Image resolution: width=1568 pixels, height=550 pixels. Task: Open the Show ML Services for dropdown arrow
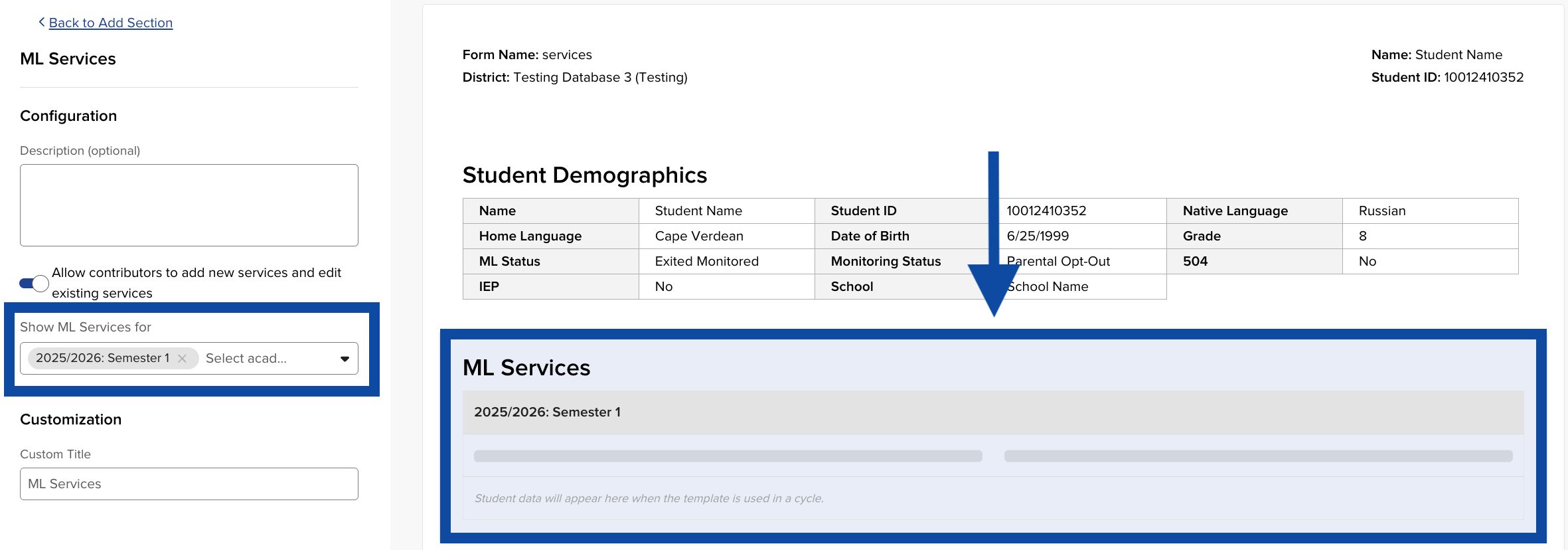tap(345, 359)
